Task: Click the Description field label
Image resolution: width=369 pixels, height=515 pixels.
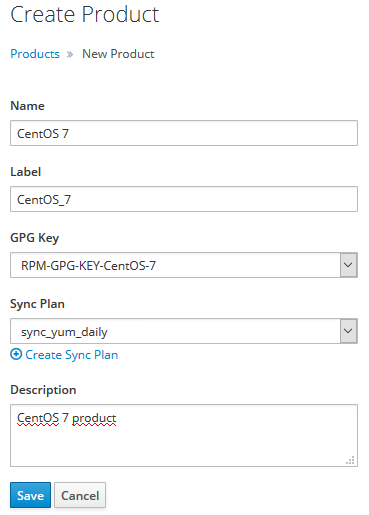Action: tap(43, 390)
